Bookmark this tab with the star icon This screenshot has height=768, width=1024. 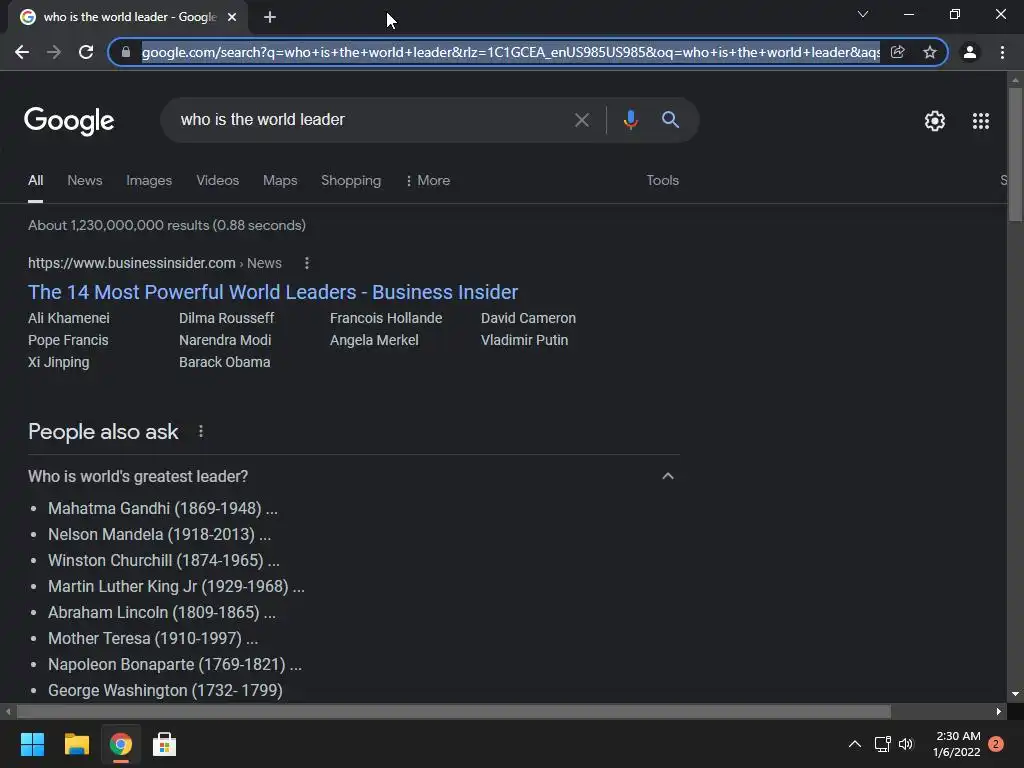pos(930,52)
